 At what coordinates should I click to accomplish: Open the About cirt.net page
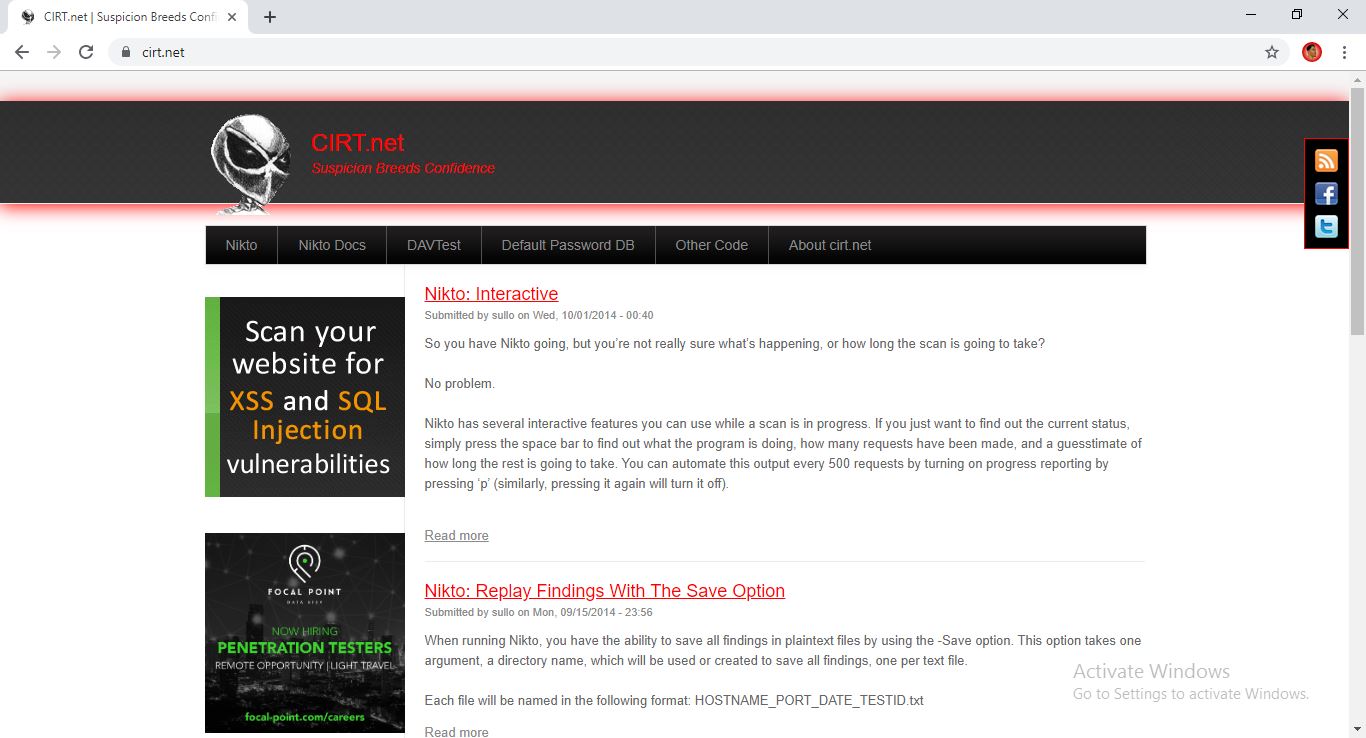click(830, 244)
